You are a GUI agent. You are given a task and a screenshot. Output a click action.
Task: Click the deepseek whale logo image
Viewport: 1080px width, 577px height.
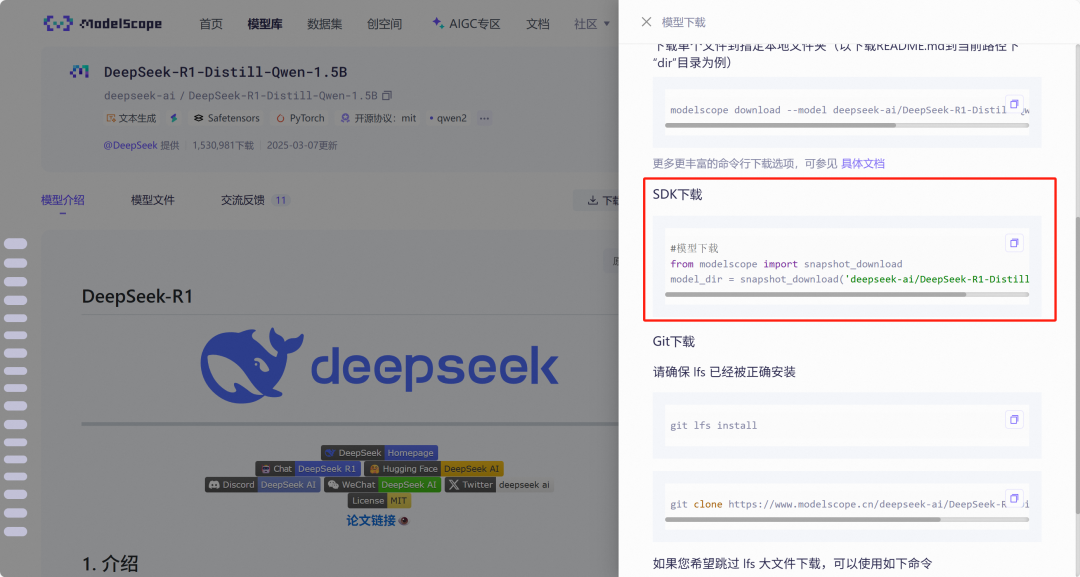pyautogui.click(x=380, y=365)
